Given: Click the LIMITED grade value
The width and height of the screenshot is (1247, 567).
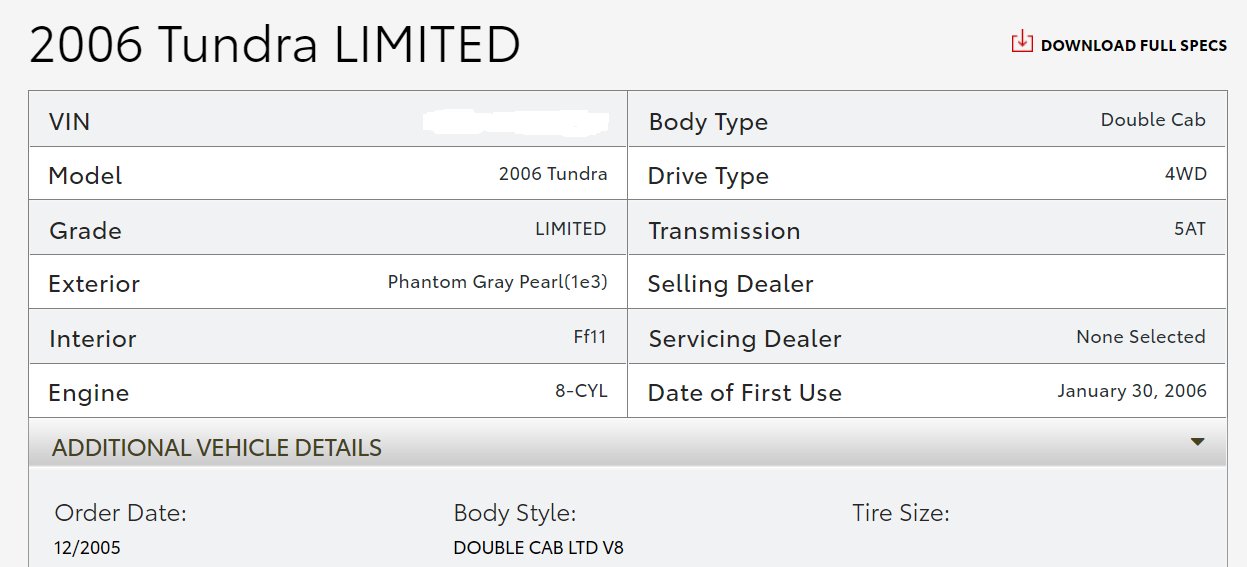Looking at the screenshot, I should (x=570, y=229).
